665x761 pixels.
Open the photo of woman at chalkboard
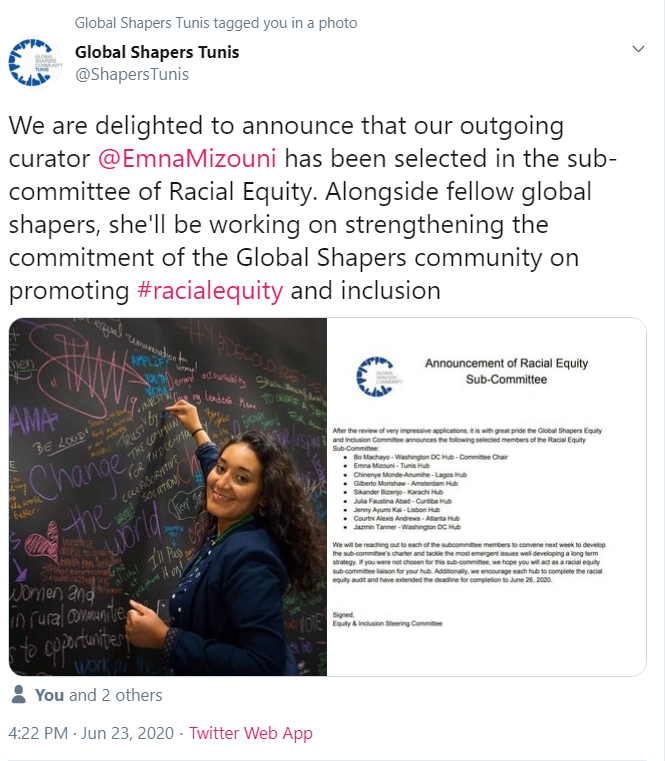coord(168,496)
